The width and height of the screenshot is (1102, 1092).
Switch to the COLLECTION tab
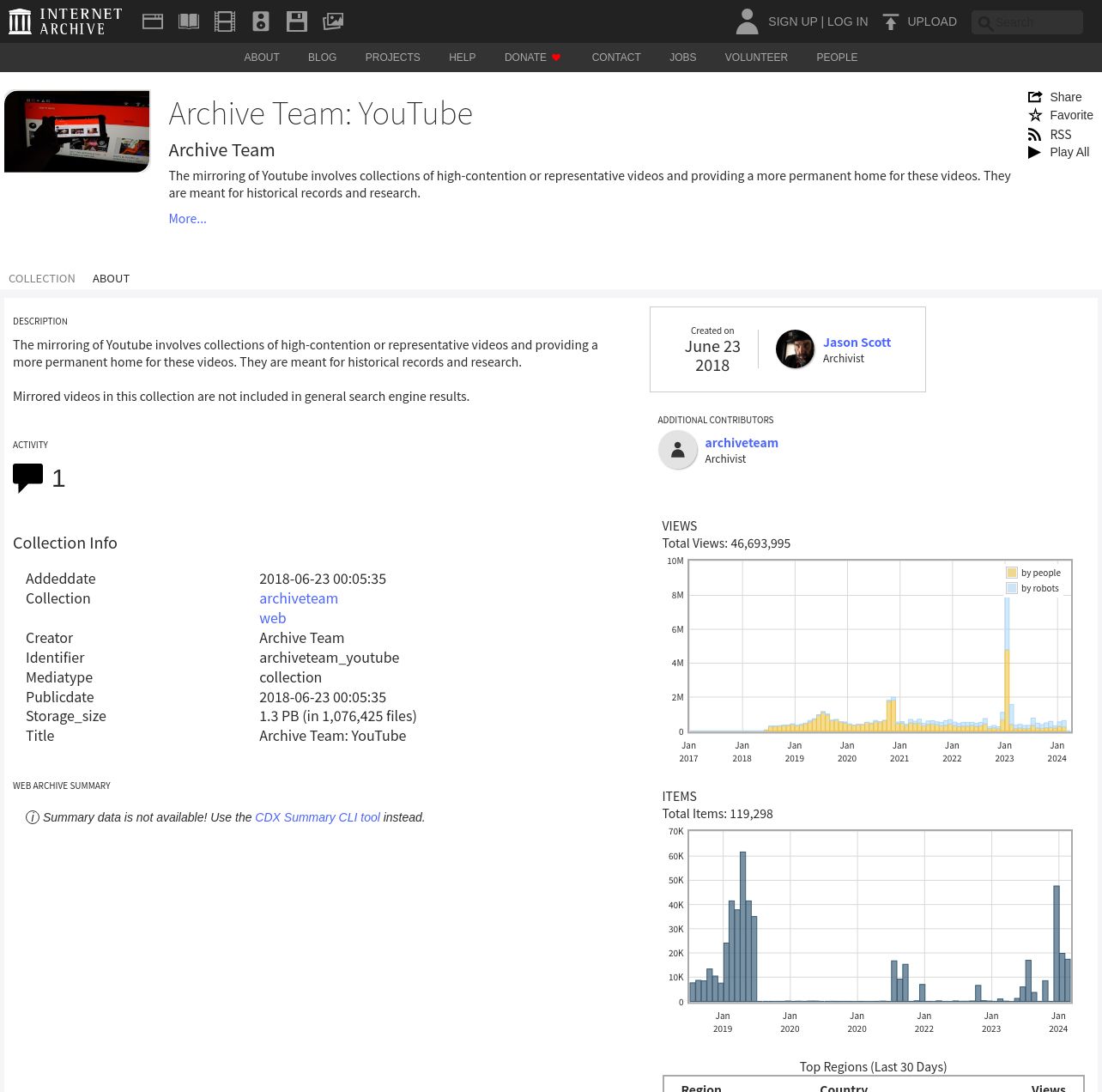tap(42, 279)
